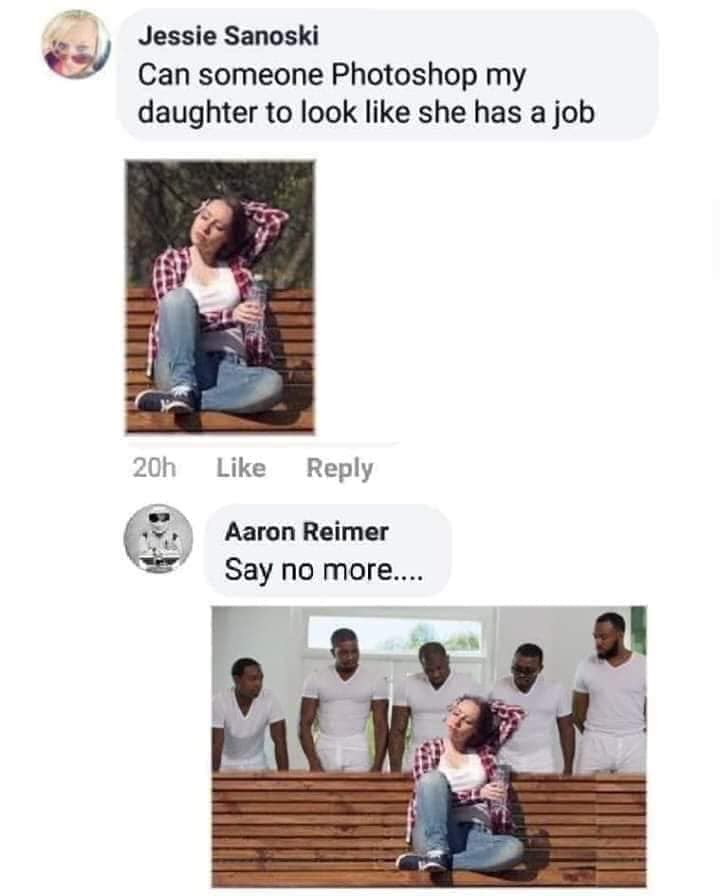Open Jessie Sanoski's profile picture
Image resolution: width=720 pixels, height=896 pixels.
point(77,45)
